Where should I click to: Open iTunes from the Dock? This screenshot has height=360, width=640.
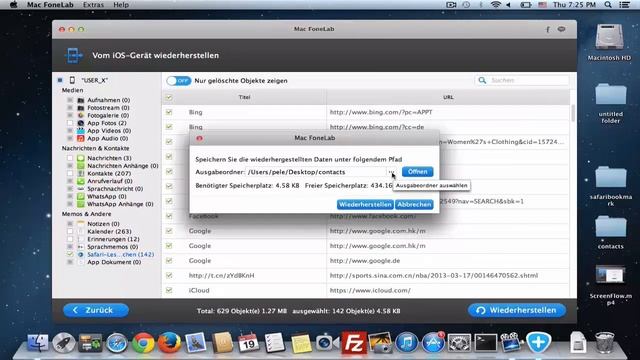pyautogui.click(x=406, y=342)
